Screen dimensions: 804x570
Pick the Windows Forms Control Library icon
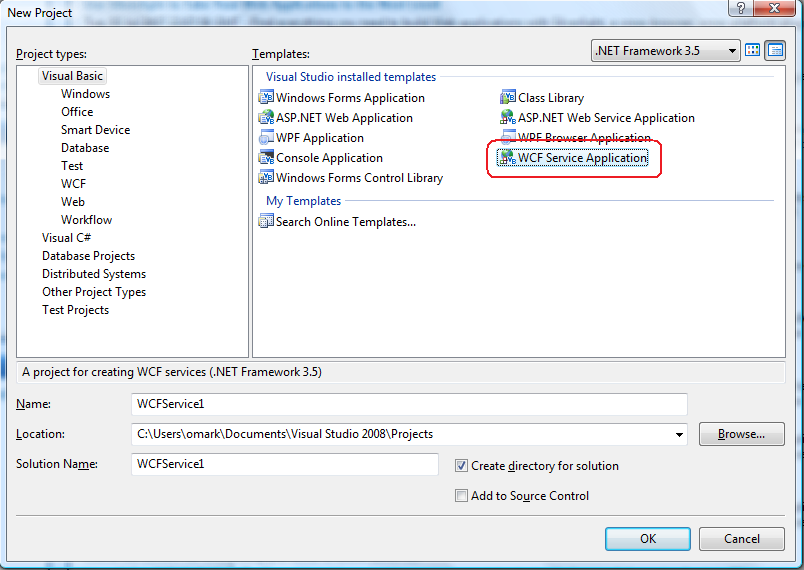pos(266,178)
